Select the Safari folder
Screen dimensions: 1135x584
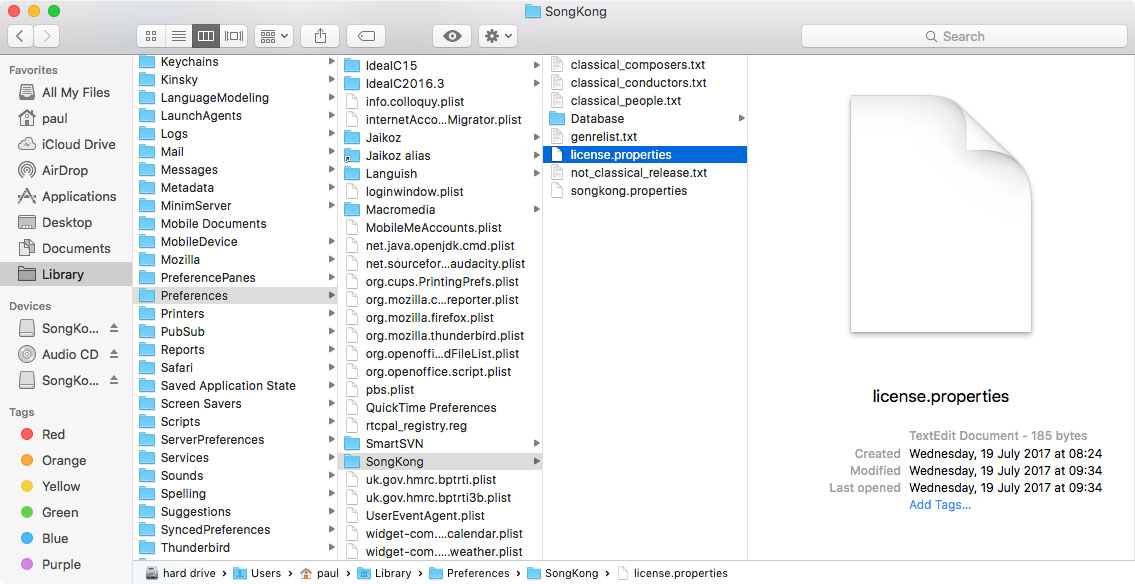(235, 368)
